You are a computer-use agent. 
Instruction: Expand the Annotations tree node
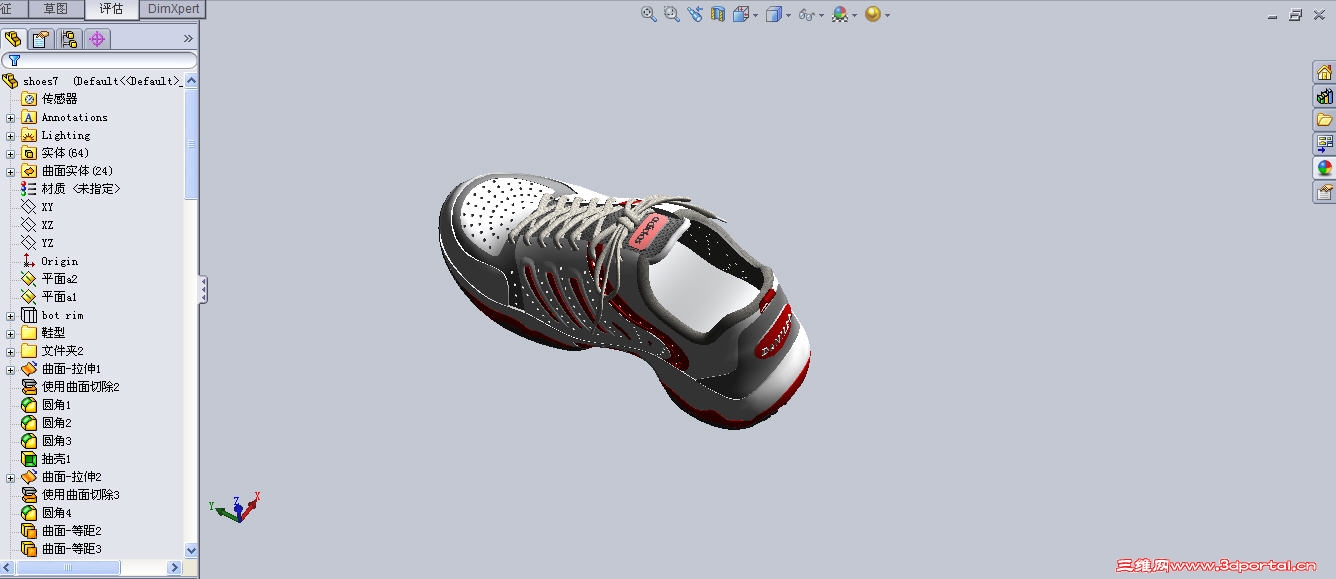(x=11, y=117)
